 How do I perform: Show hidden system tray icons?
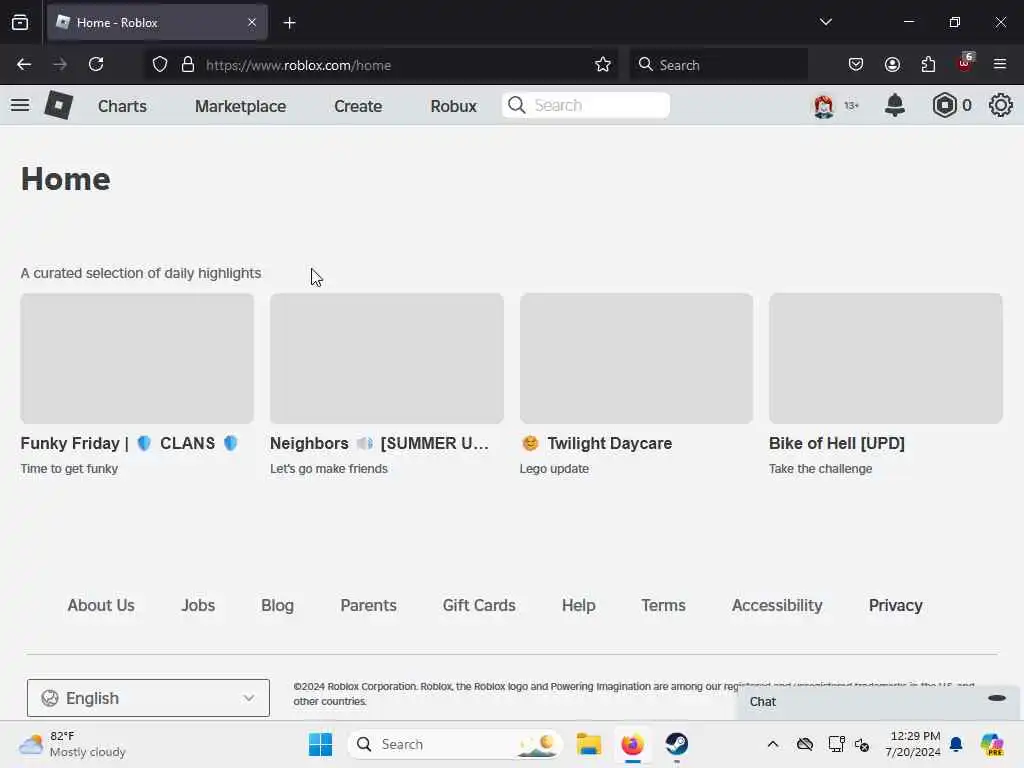(x=773, y=744)
